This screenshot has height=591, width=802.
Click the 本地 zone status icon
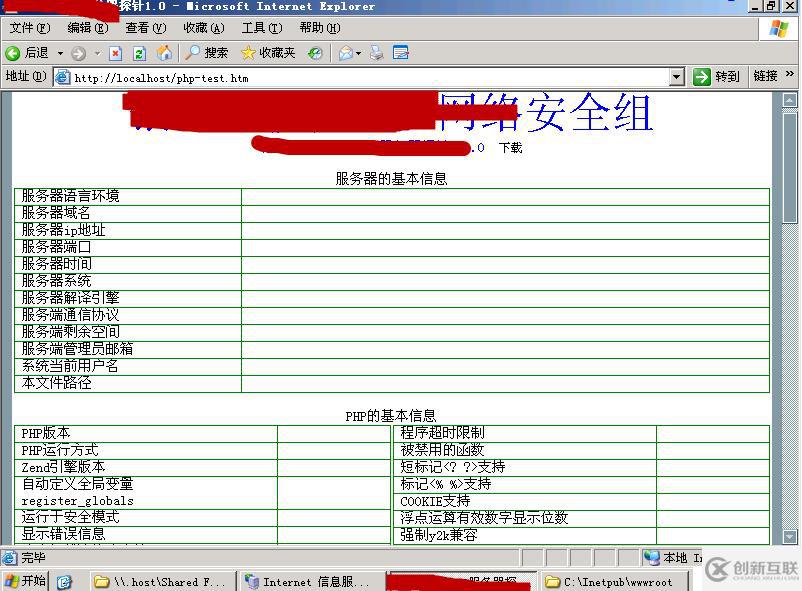pos(652,558)
